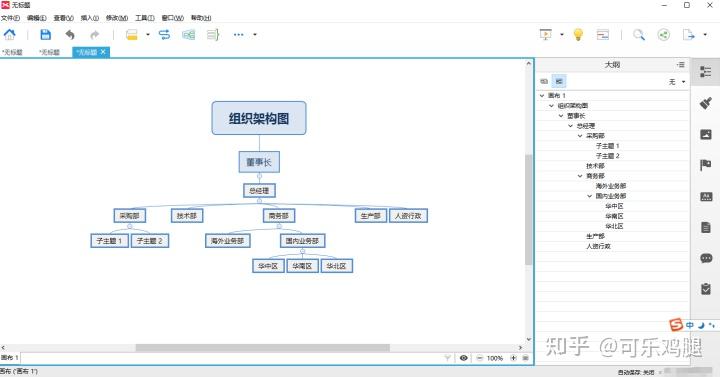The height and width of the screenshot is (377, 720).
Task: Open the 查看 (View) menu
Action: point(63,18)
